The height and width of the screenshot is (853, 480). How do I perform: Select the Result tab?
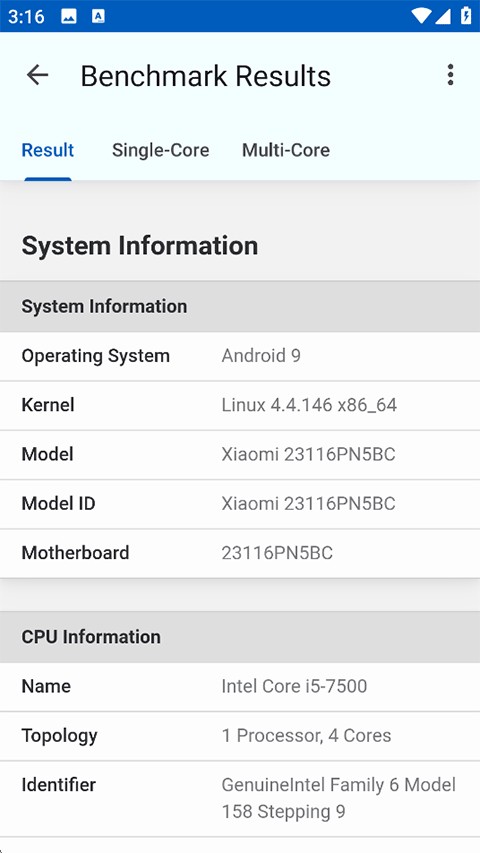tap(48, 150)
